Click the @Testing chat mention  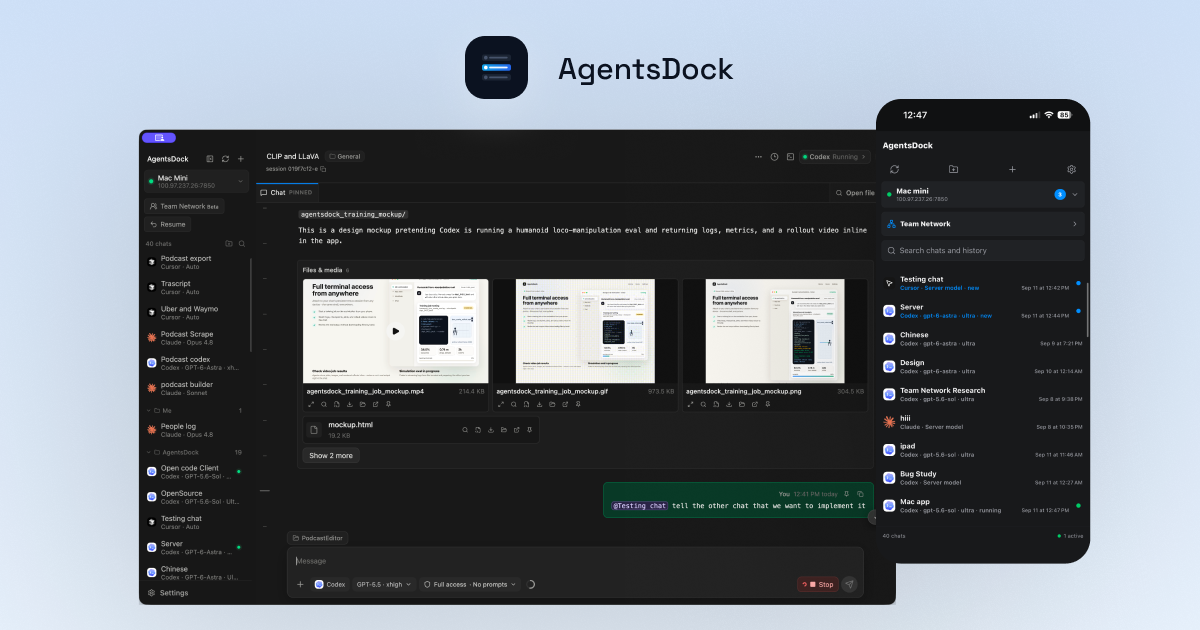[639, 506]
